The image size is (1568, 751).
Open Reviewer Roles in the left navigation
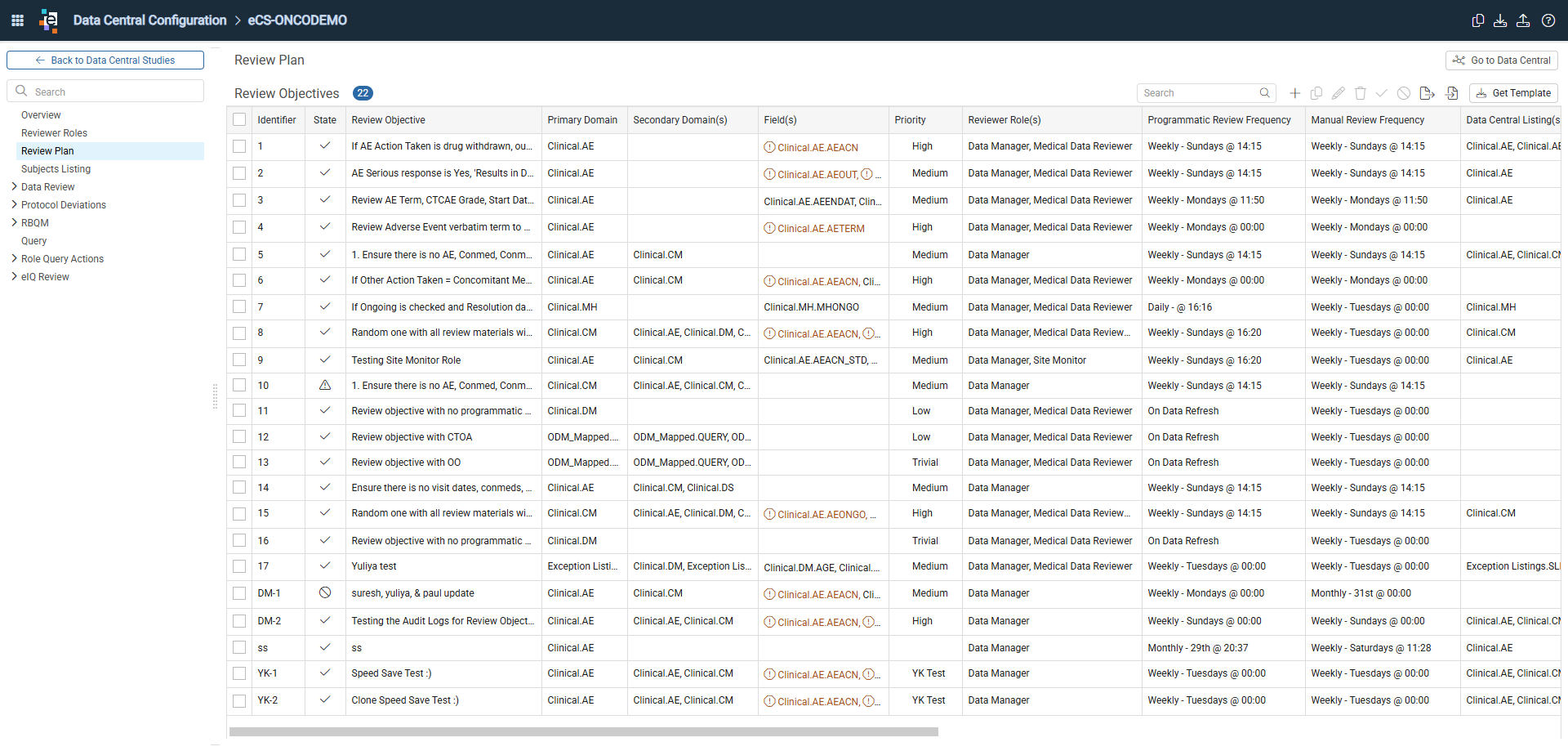54,133
